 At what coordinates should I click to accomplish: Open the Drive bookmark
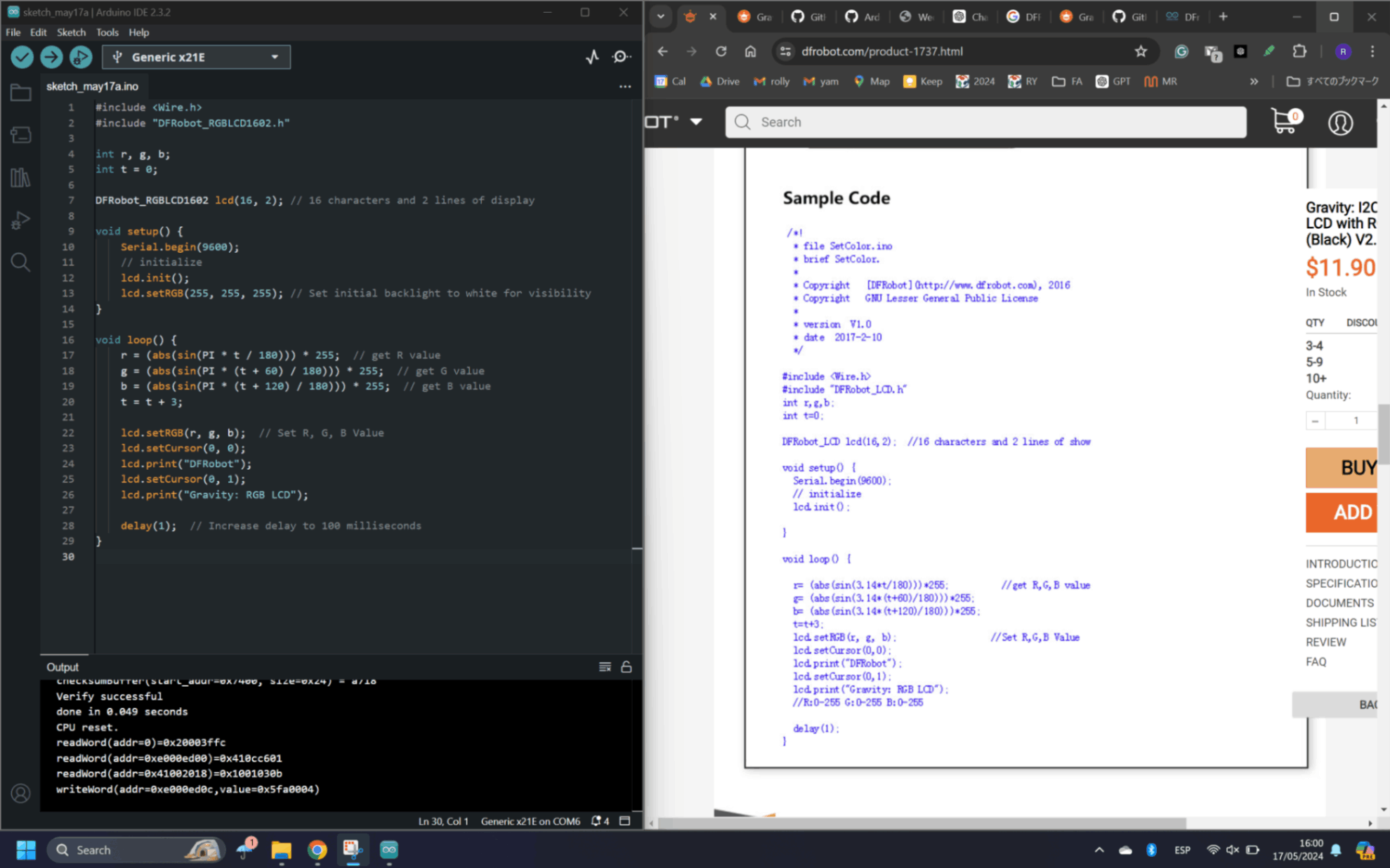tap(720, 81)
